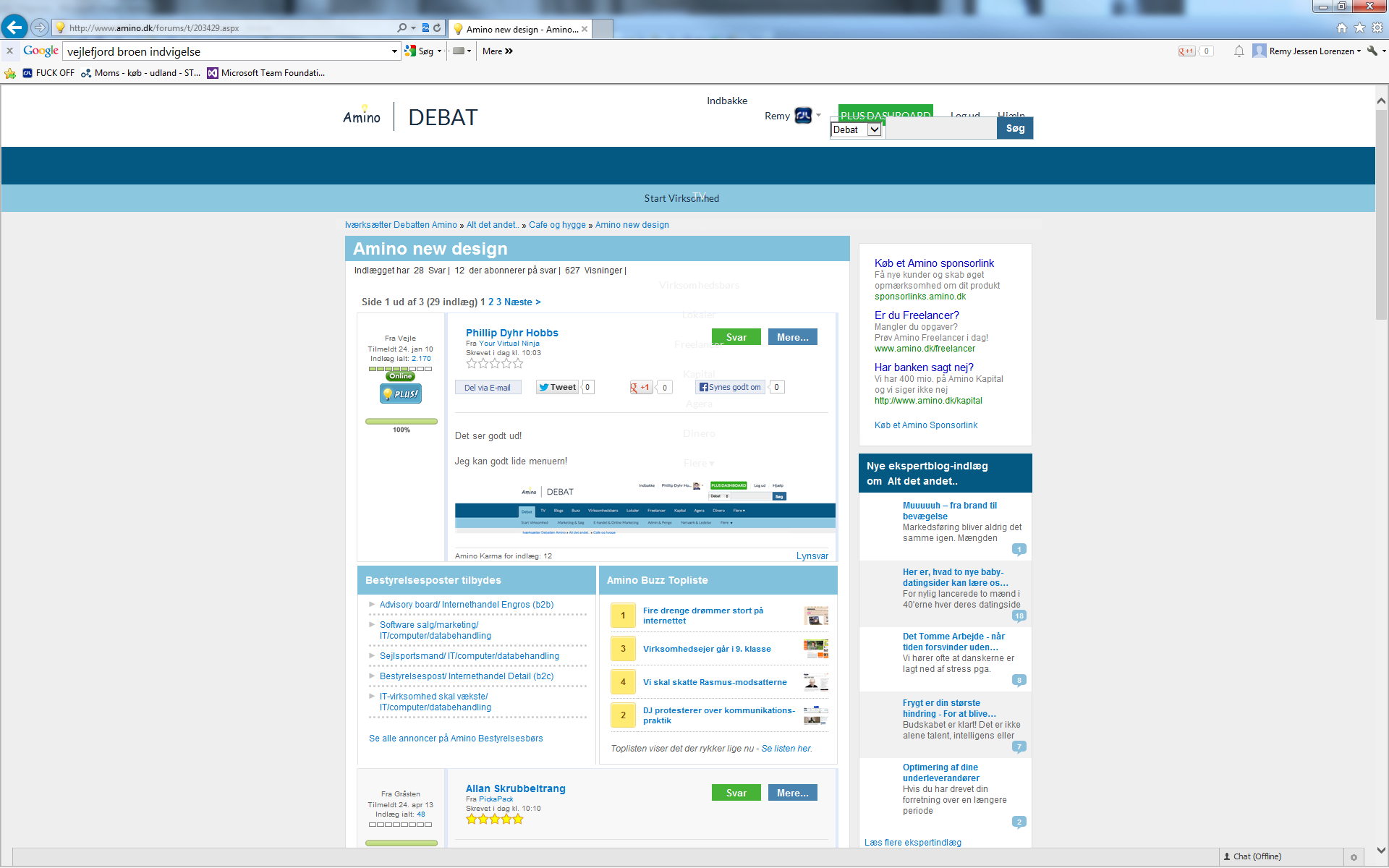1389x868 pixels.
Task: Click the PLUS! badge under Phillip's info
Action: 401,393
